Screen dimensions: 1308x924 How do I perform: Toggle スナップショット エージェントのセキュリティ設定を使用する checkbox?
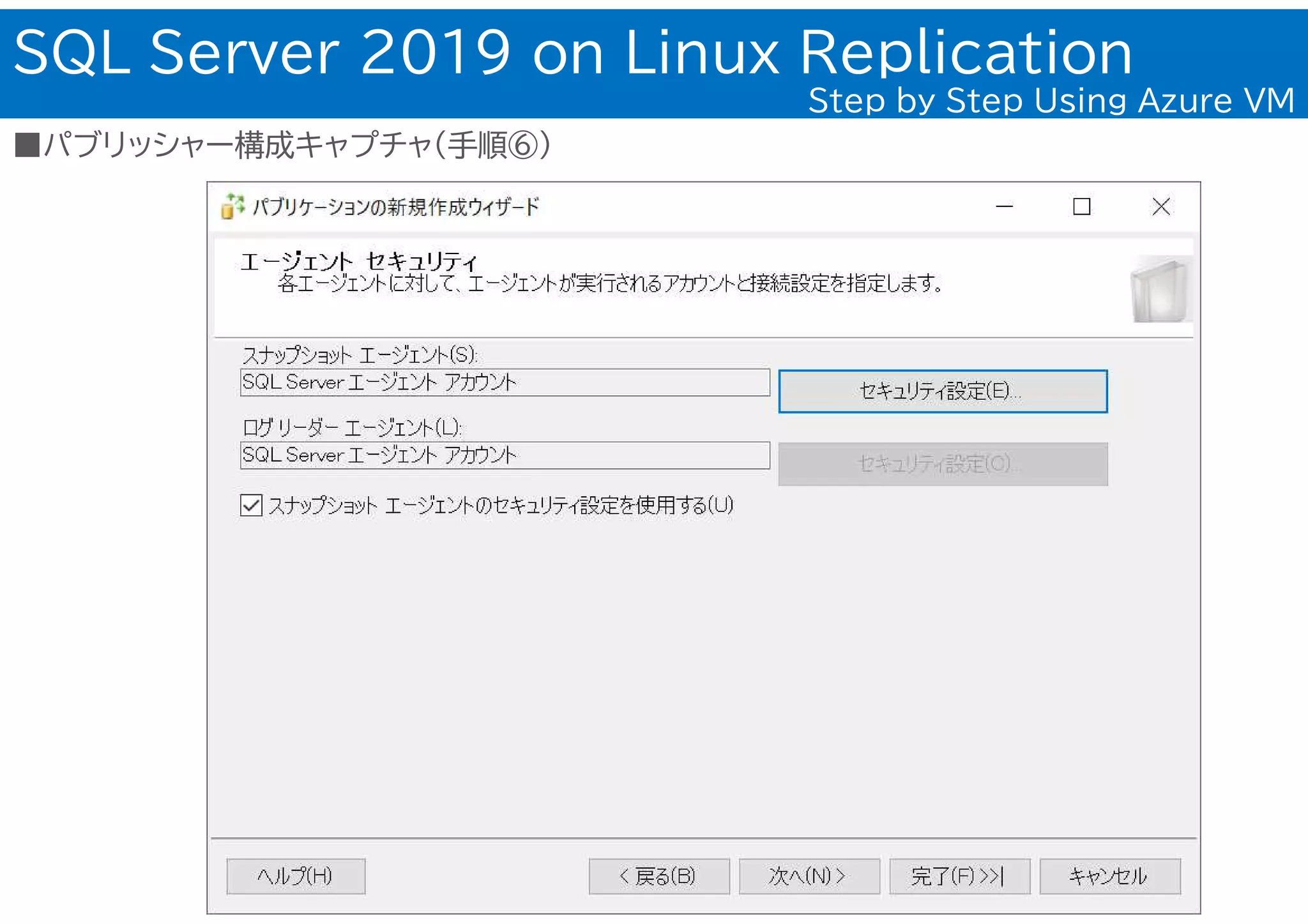click(x=251, y=505)
